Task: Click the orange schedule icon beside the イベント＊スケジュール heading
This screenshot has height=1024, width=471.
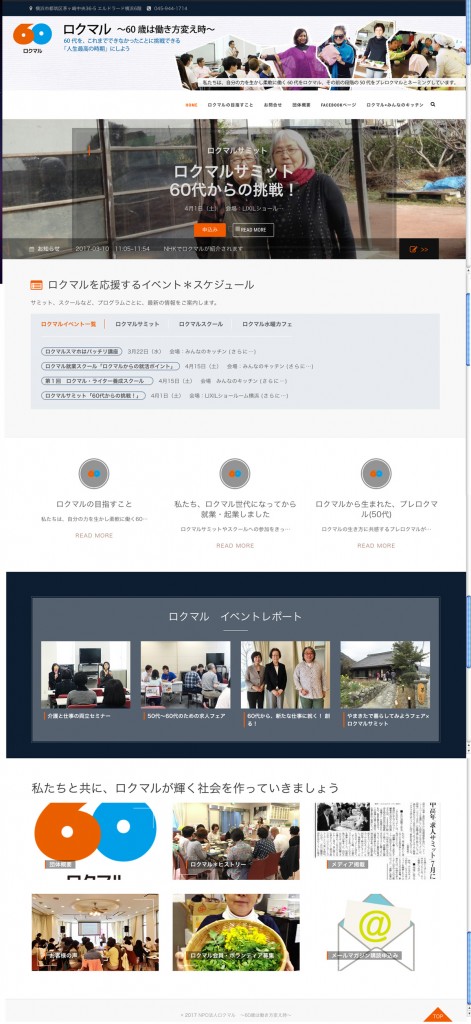Action: pos(37,285)
